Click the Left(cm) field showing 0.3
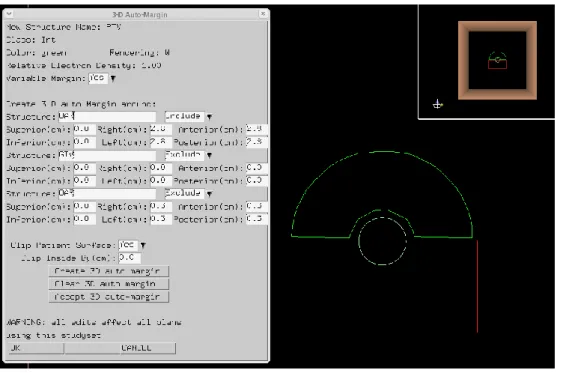 pyautogui.click(x=160, y=219)
